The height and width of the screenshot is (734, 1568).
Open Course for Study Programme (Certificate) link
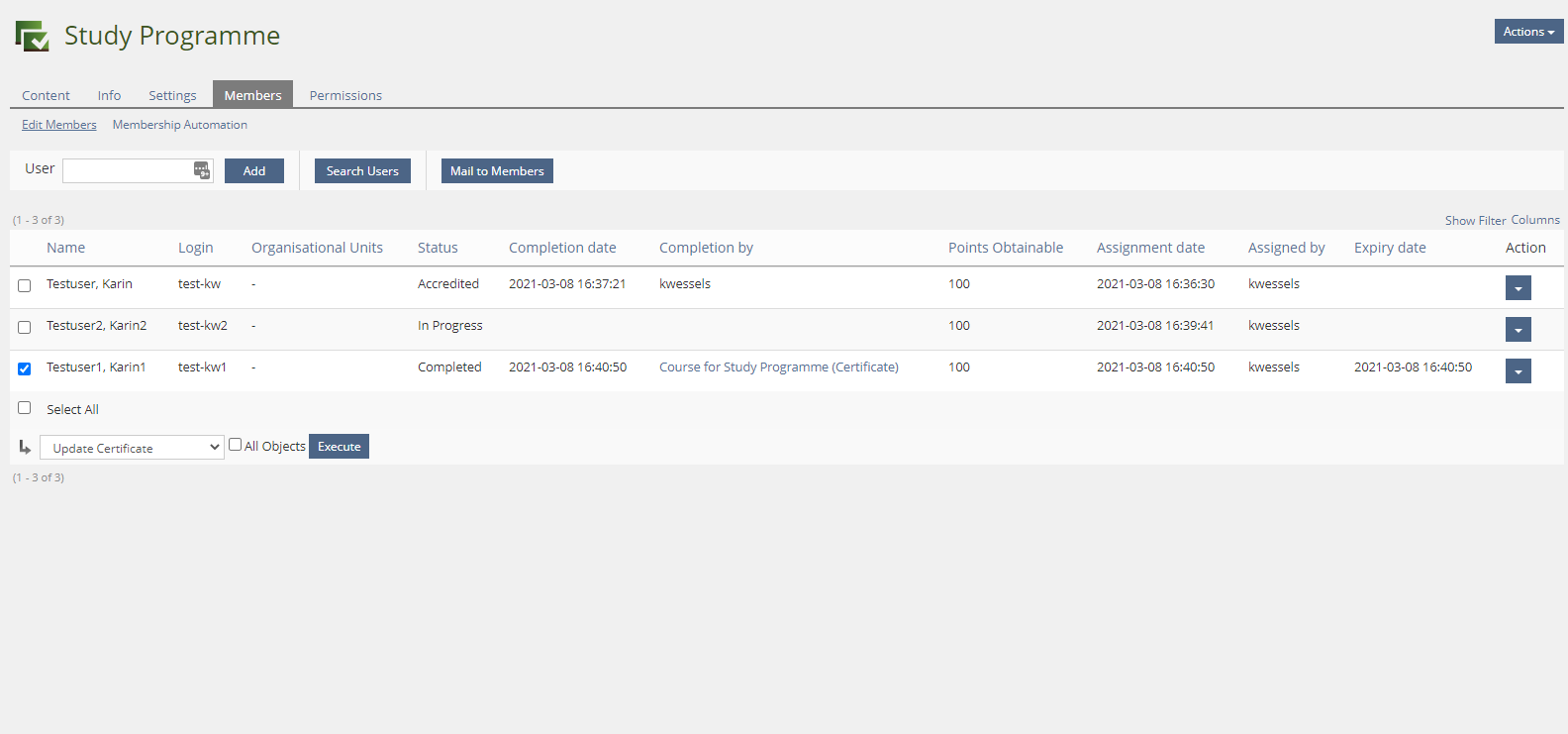pos(778,367)
